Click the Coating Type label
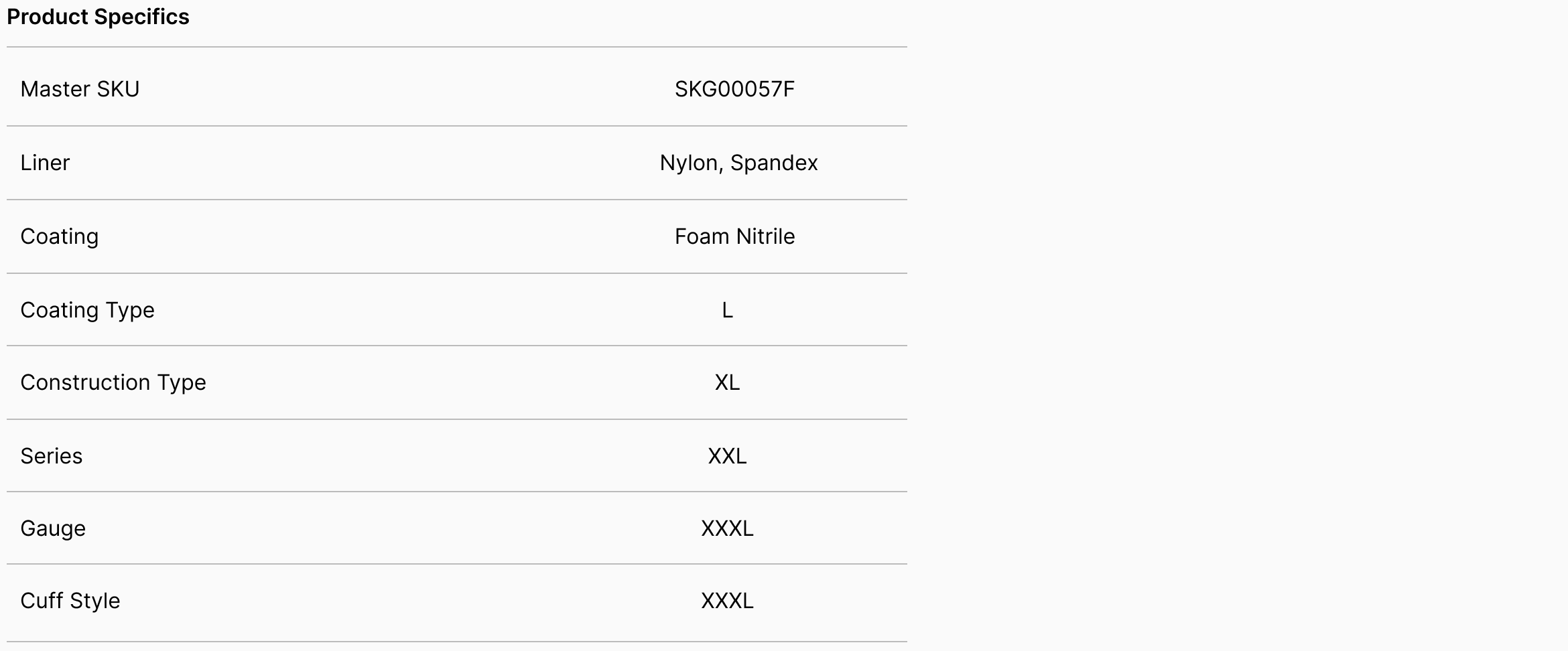Screen dimensions: 1568x651 coord(87,310)
